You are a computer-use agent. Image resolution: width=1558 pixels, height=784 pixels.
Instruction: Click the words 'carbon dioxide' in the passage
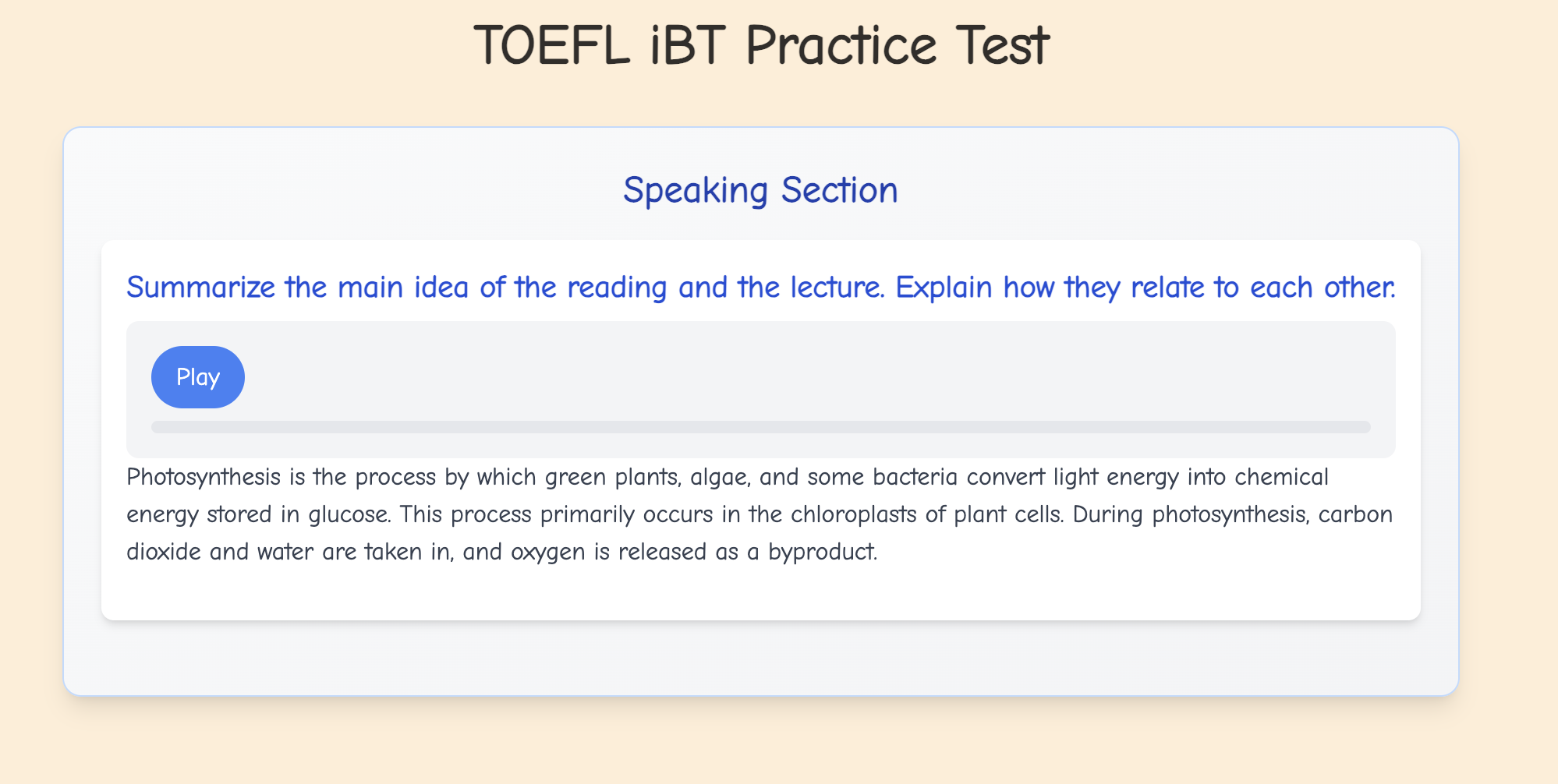(1355, 514)
